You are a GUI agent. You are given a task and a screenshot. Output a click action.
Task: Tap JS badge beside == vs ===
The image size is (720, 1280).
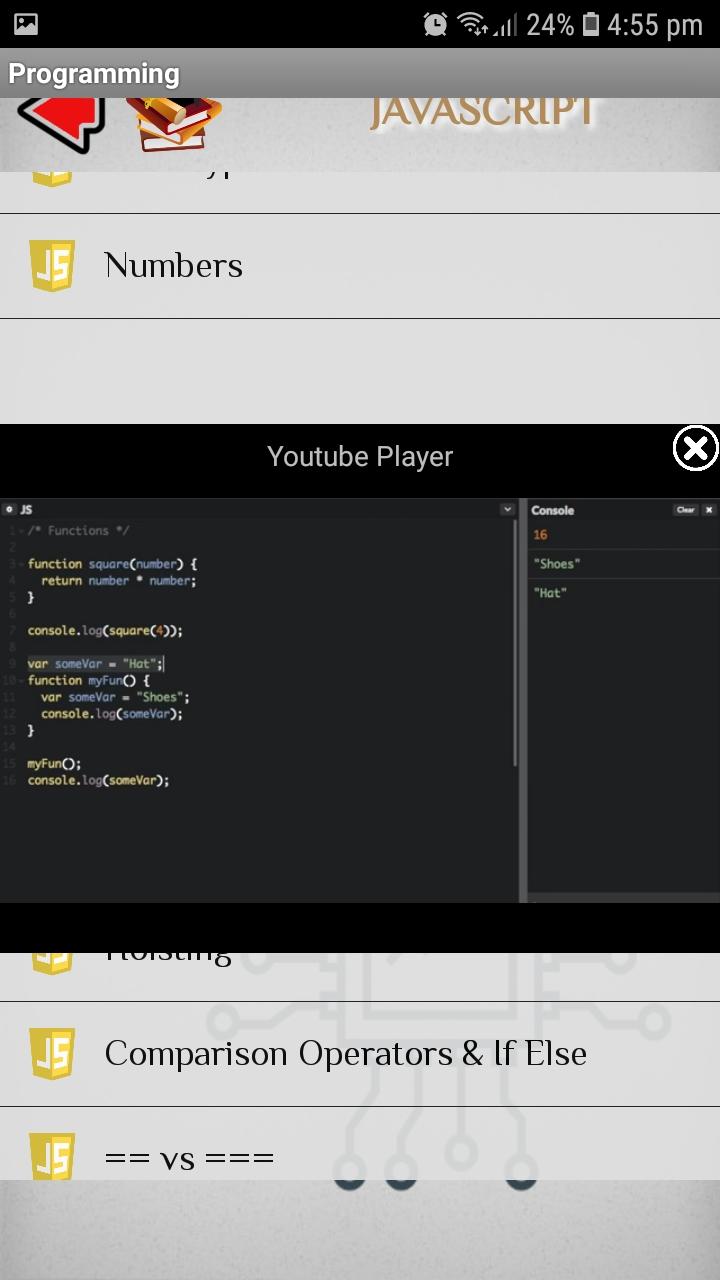click(x=53, y=1157)
